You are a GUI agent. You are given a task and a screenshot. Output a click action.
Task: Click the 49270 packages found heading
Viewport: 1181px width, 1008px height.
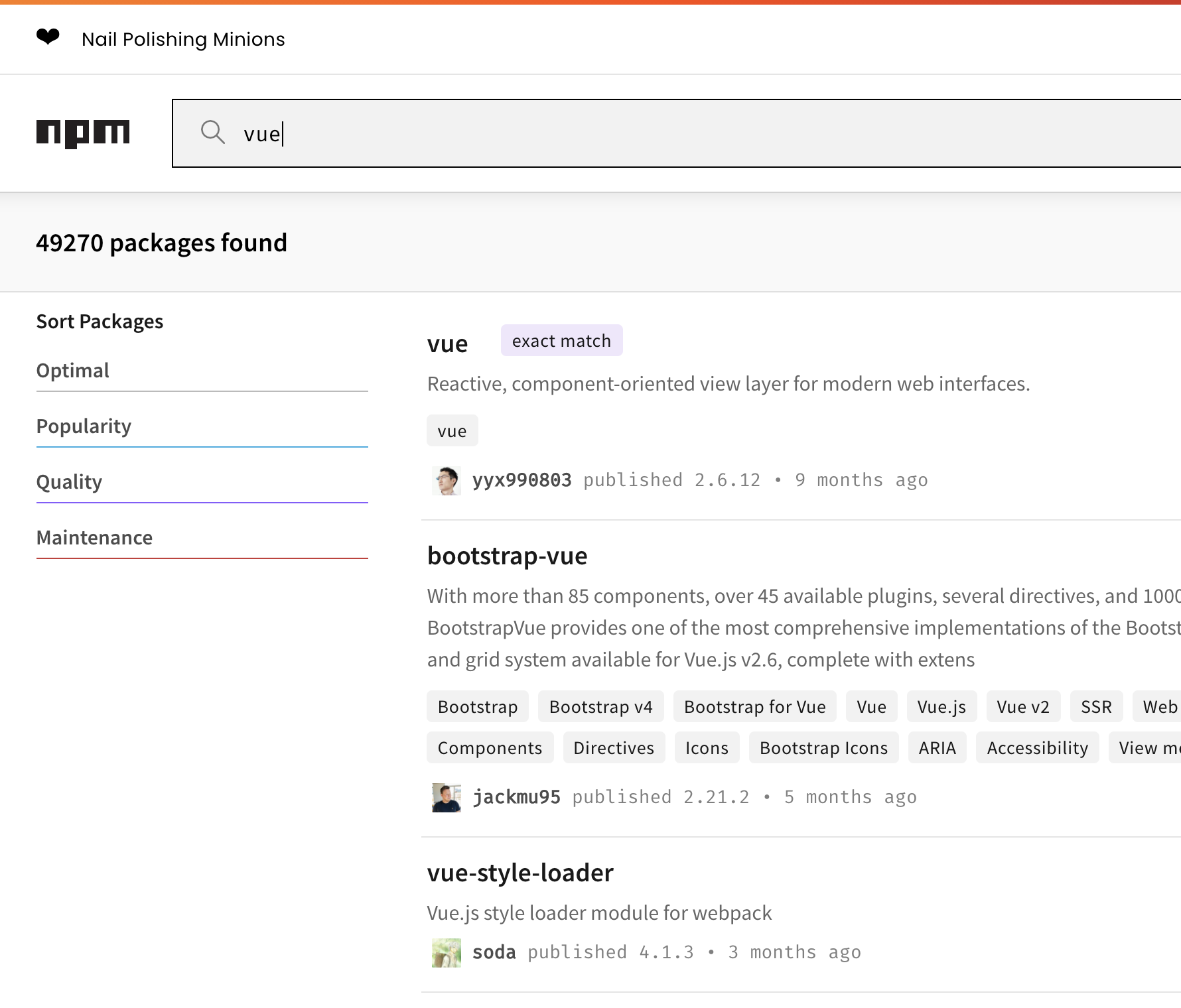click(x=161, y=243)
